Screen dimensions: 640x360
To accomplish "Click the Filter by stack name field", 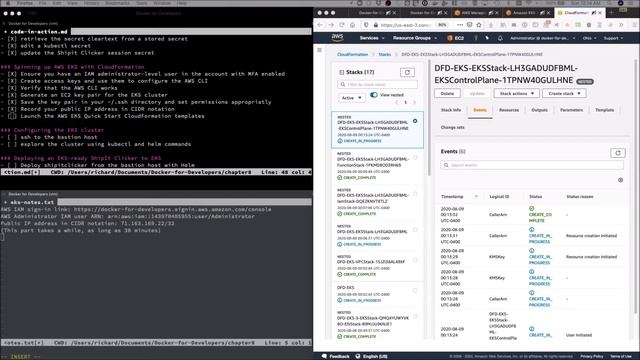I will 378,84.
